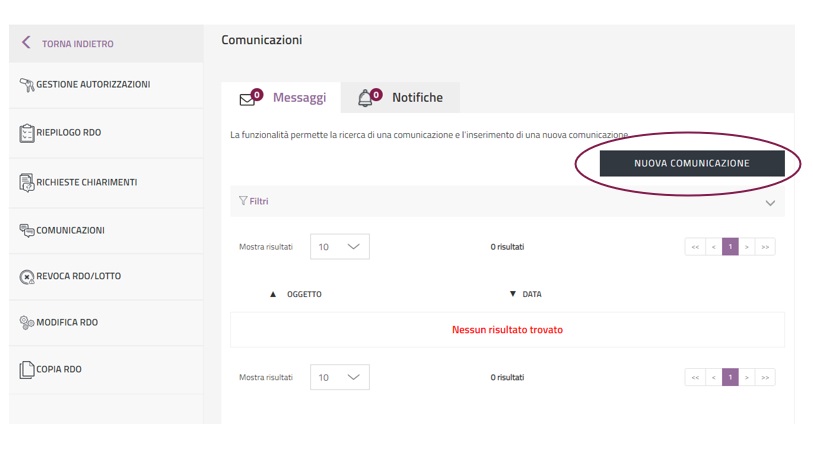
Task: Open top Mostra risultati dropdown
Action: 340,247
